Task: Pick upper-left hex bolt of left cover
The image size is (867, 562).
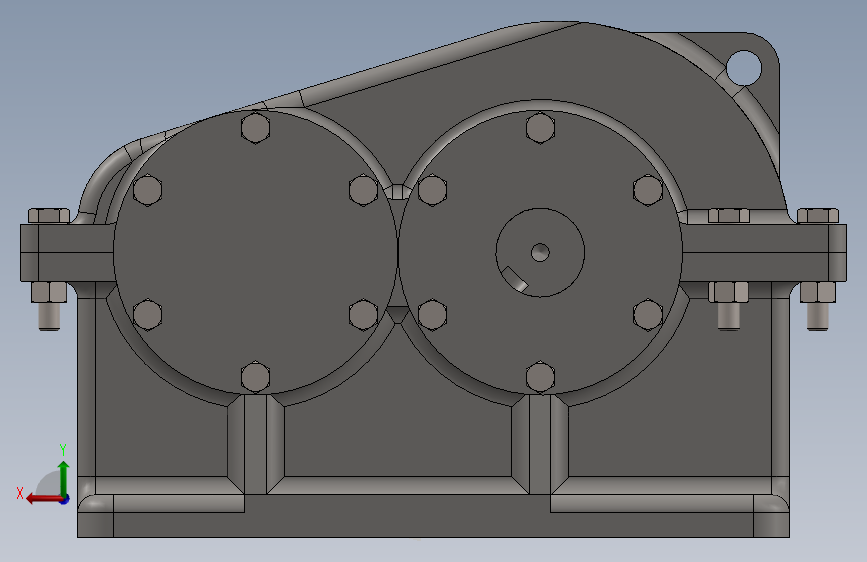Action: [148, 190]
